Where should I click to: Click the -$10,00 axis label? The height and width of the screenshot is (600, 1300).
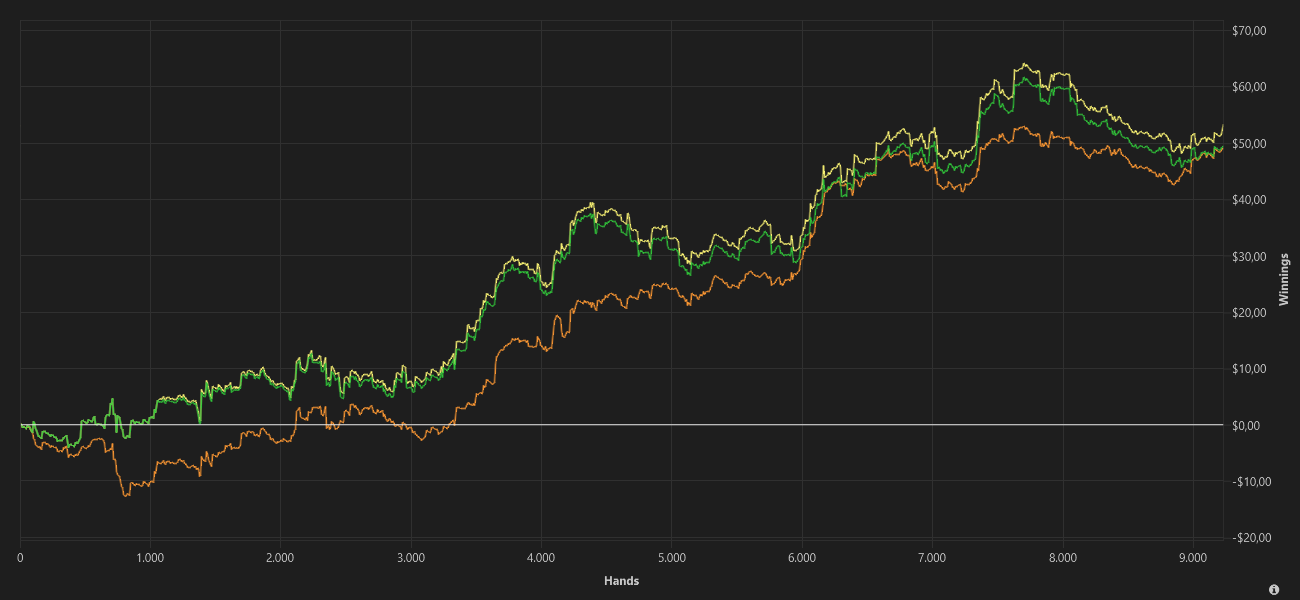coord(1254,482)
